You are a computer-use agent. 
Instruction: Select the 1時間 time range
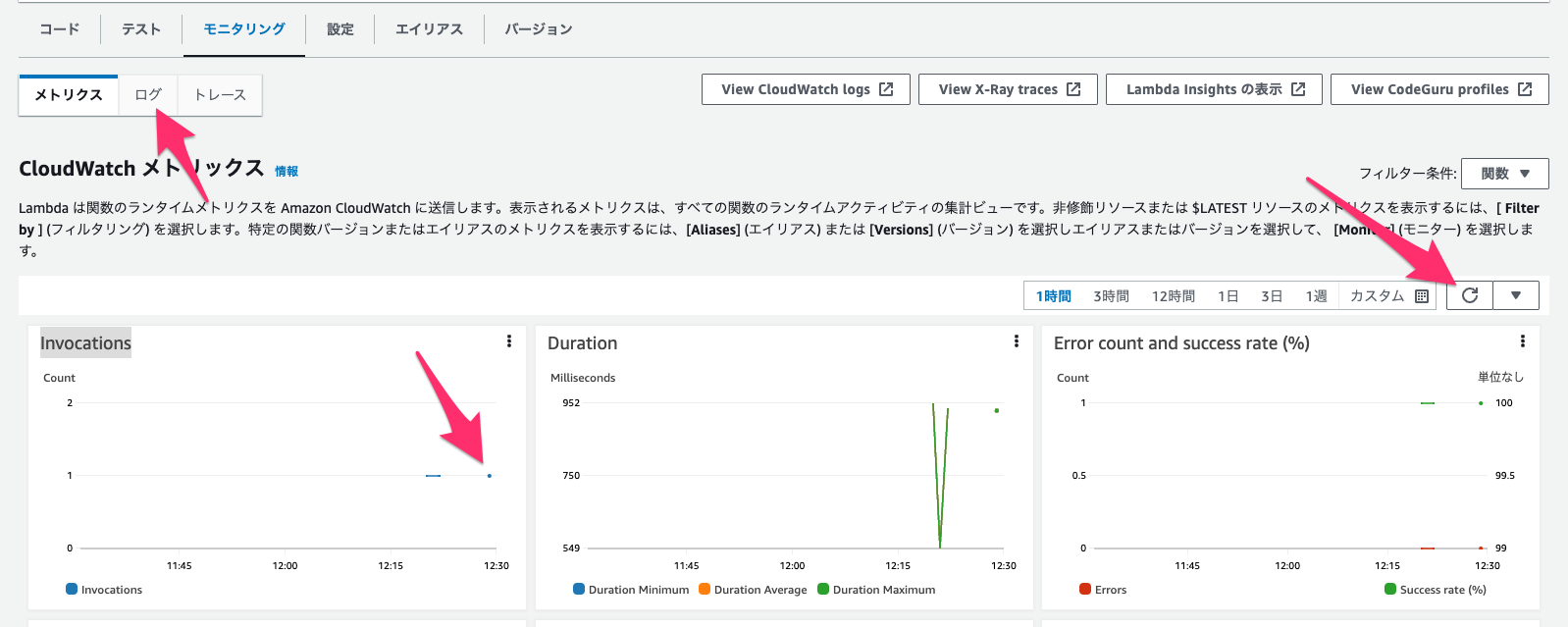1054,295
